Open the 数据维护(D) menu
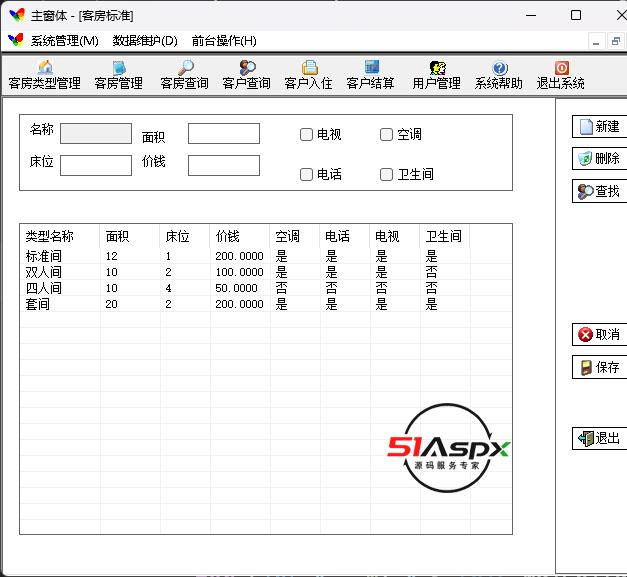The height and width of the screenshot is (577, 627). (145, 40)
